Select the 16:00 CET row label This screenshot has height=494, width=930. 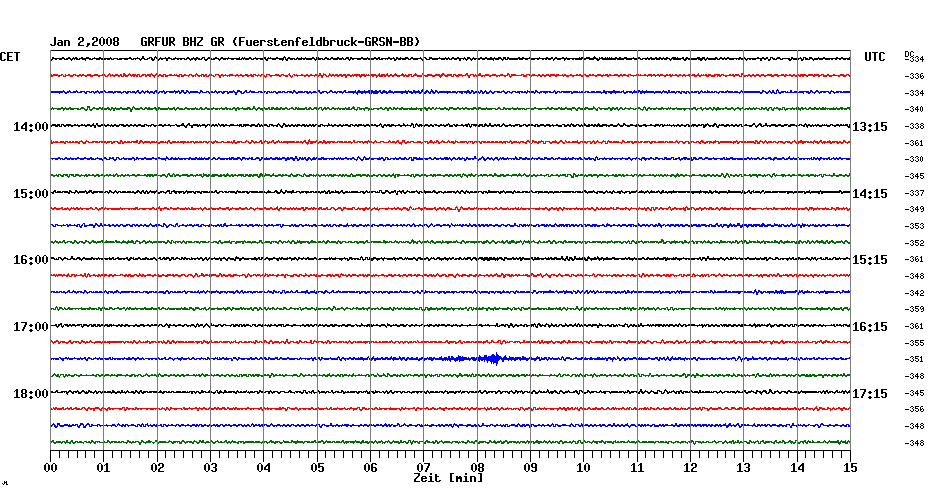31,260
